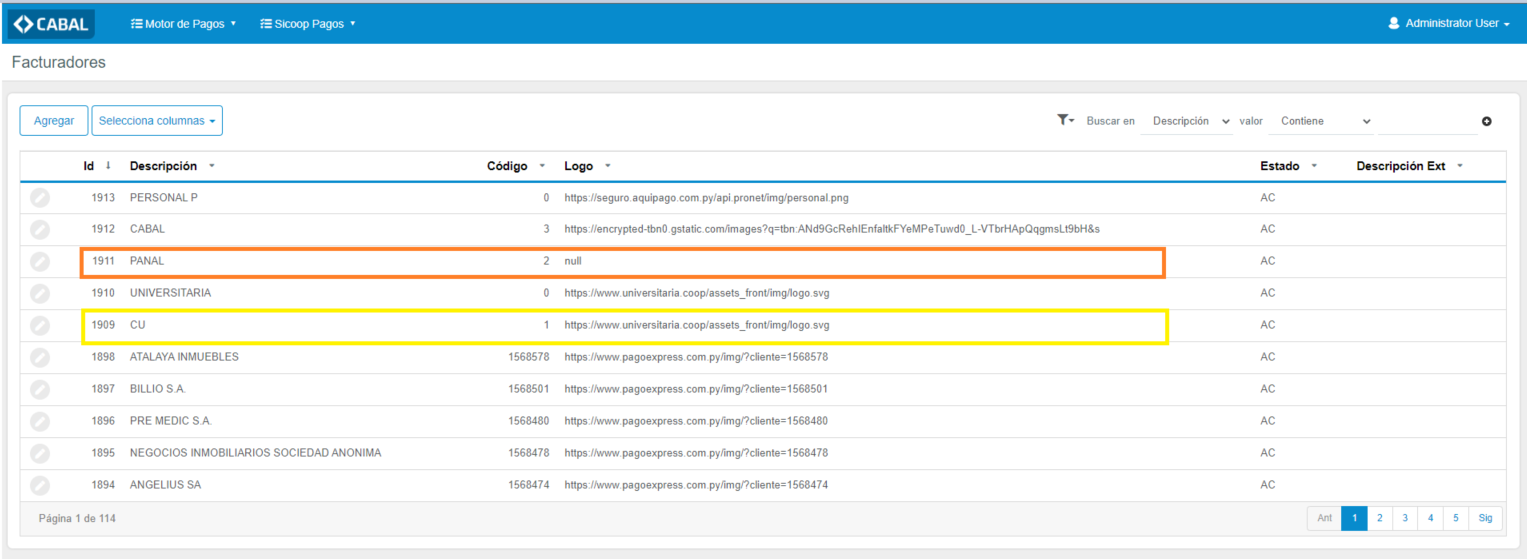Click the Agregar button
The image size is (1527, 559).
tap(54, 121)
